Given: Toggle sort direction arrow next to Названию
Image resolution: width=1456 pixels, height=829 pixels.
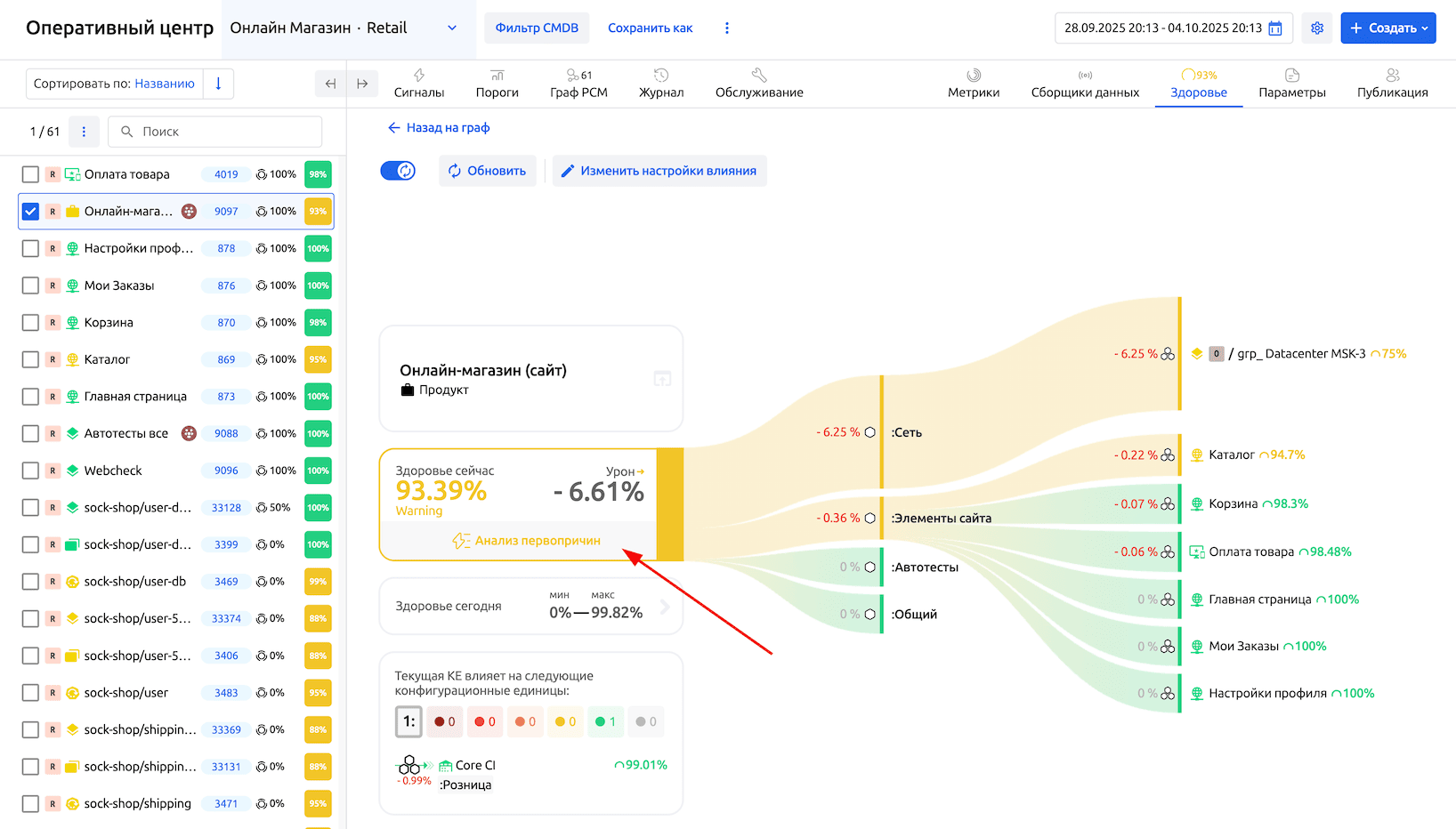Looking at the screenshot, I should [x=218, y=84].
